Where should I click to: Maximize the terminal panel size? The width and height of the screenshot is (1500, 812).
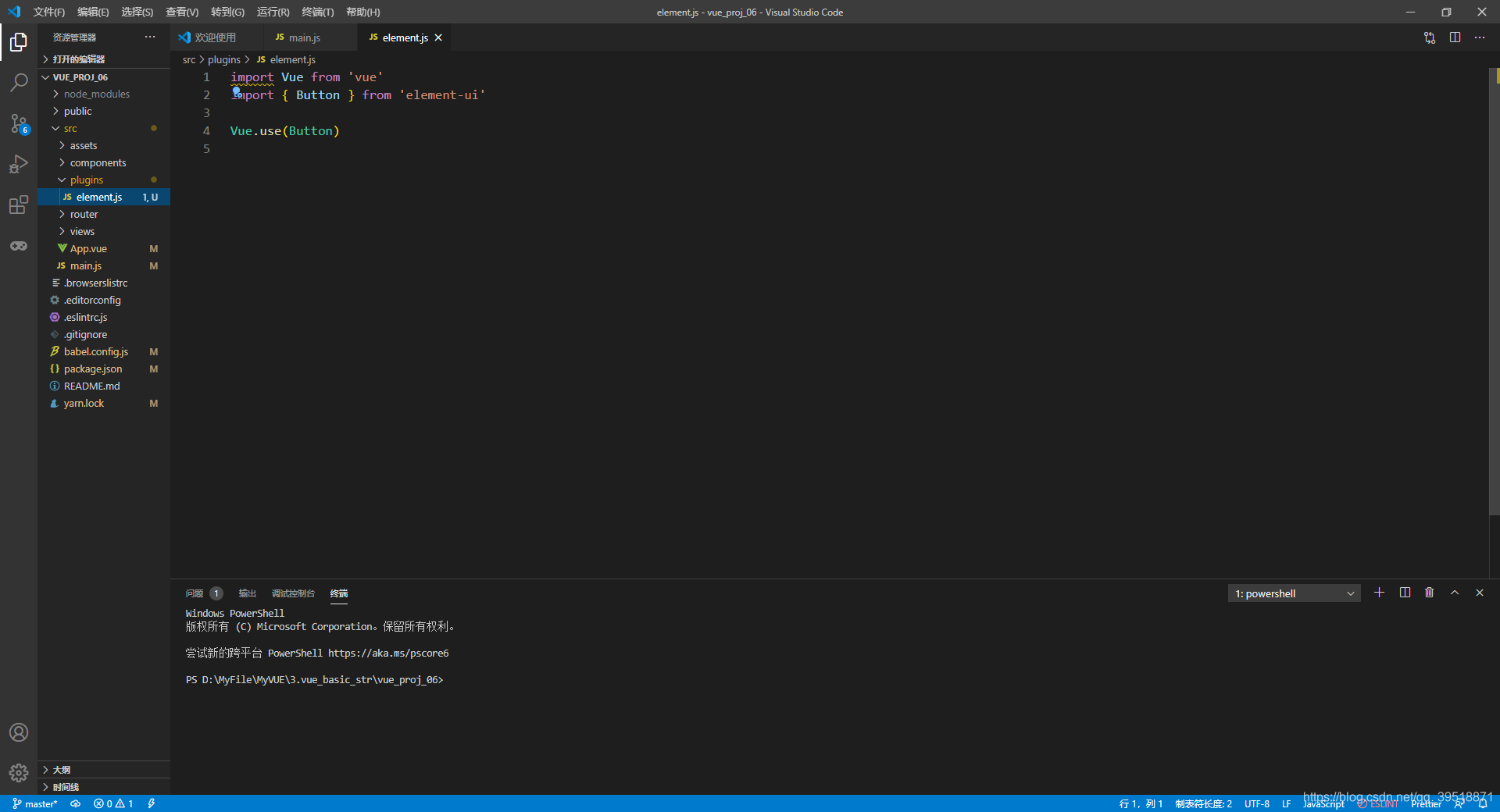click(1455, 593)
